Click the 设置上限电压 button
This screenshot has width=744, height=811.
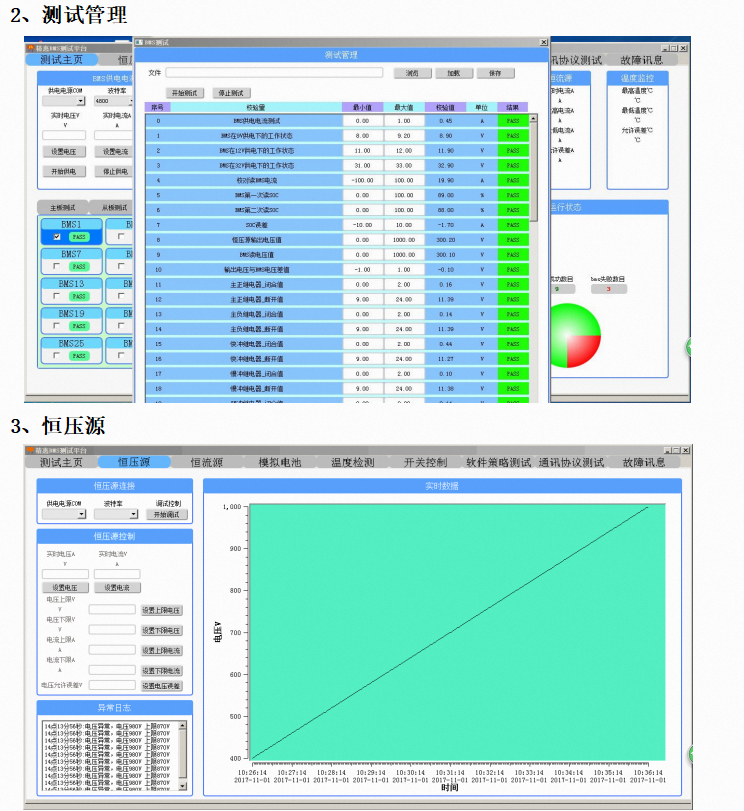point(161,609)
